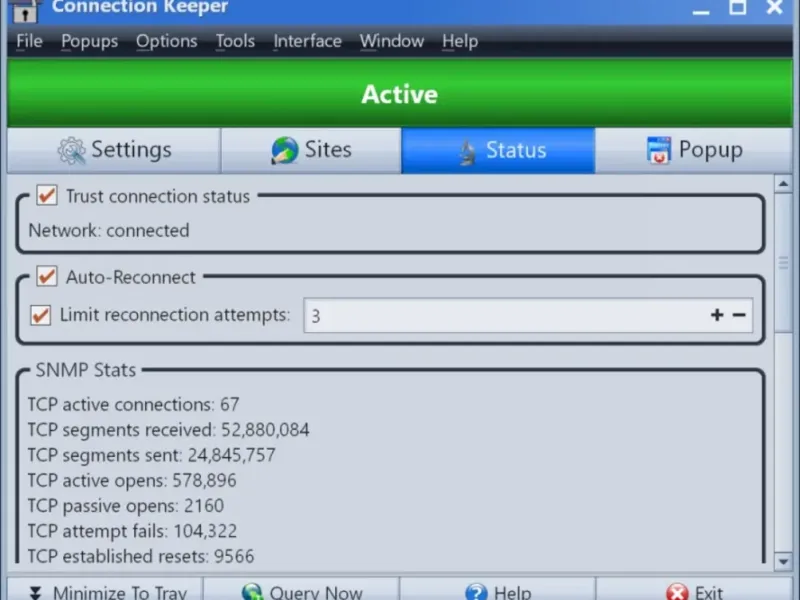This screenshot has width=800, height=600.
Task: Click the popup window icon on Popup tab
Action: 659,150
